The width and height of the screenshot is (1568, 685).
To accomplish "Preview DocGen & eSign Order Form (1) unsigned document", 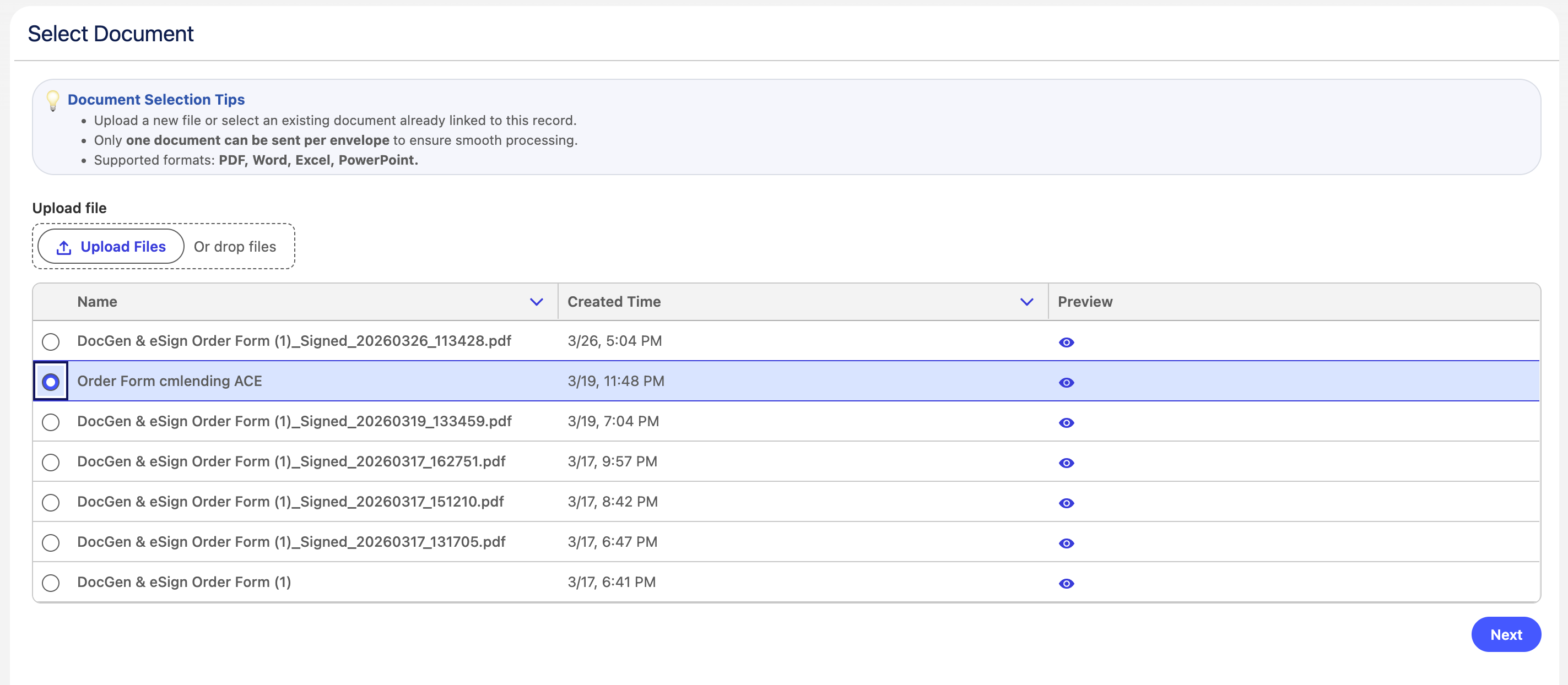I will pyautogui.click(x=1066, y=583).
